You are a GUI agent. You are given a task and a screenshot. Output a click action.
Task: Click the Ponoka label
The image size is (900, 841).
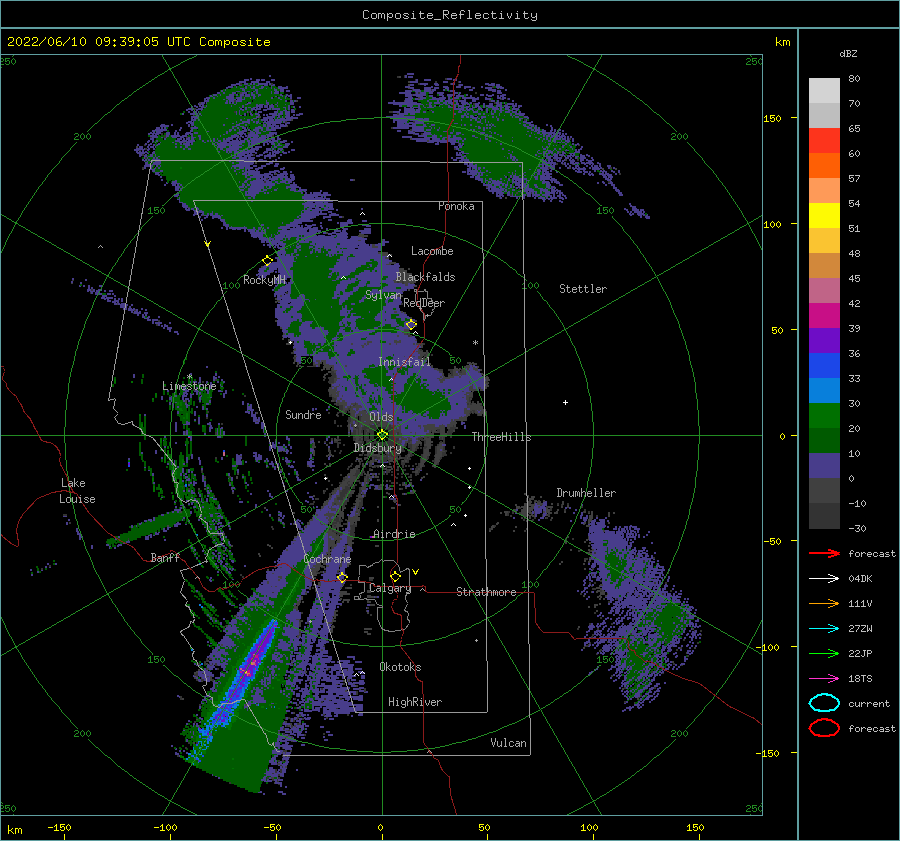pos(456,206)
